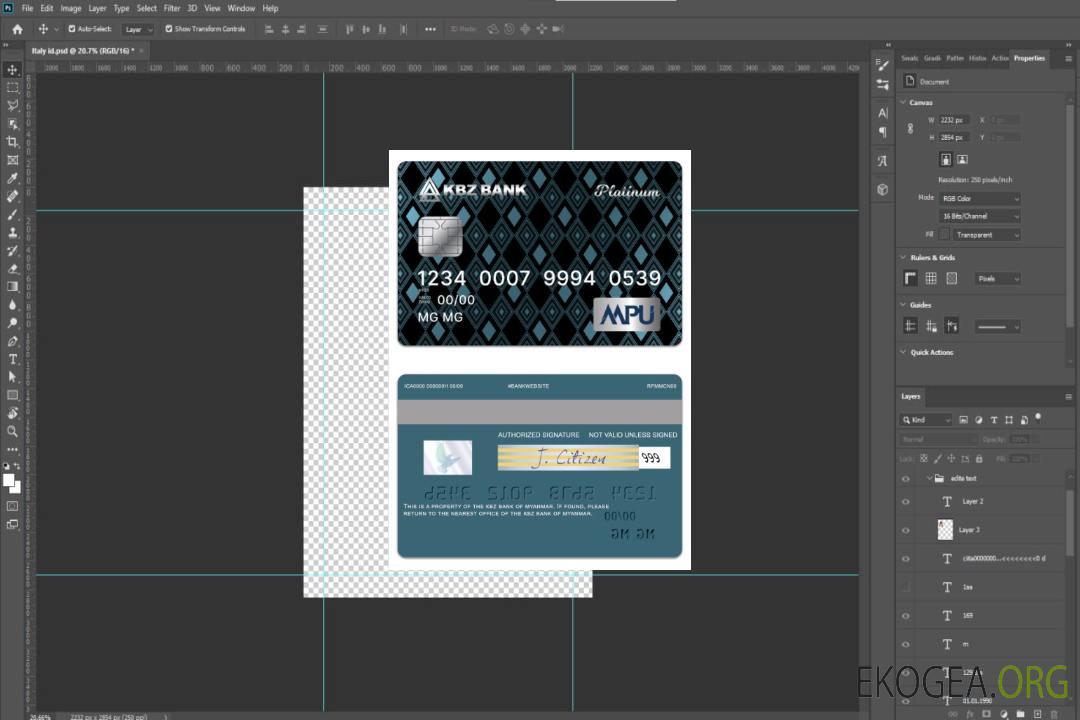
Task: Open the Brush Settings panel icon
Action: (883, 65)
